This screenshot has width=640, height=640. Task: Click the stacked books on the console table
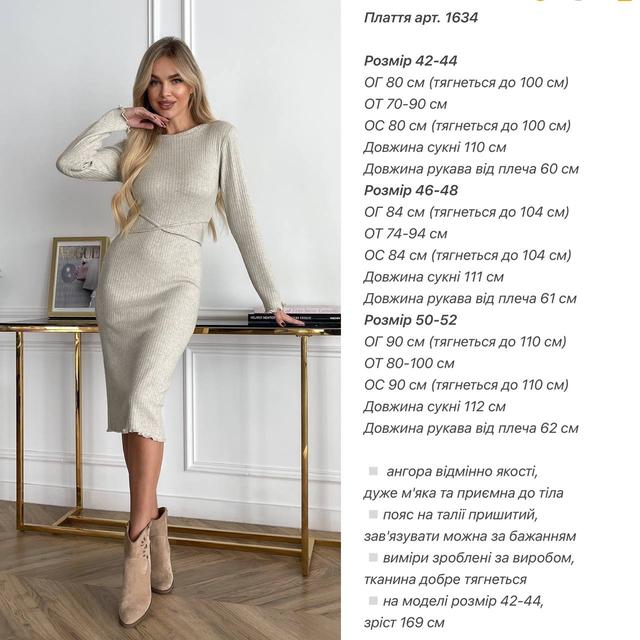tap(294, 316)
